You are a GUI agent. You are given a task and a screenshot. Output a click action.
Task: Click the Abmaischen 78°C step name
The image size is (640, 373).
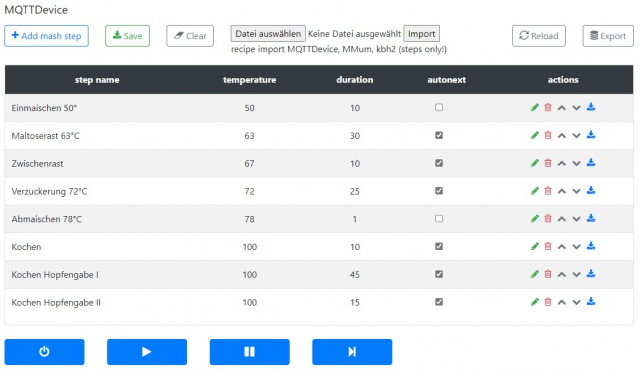click(47, 219)
